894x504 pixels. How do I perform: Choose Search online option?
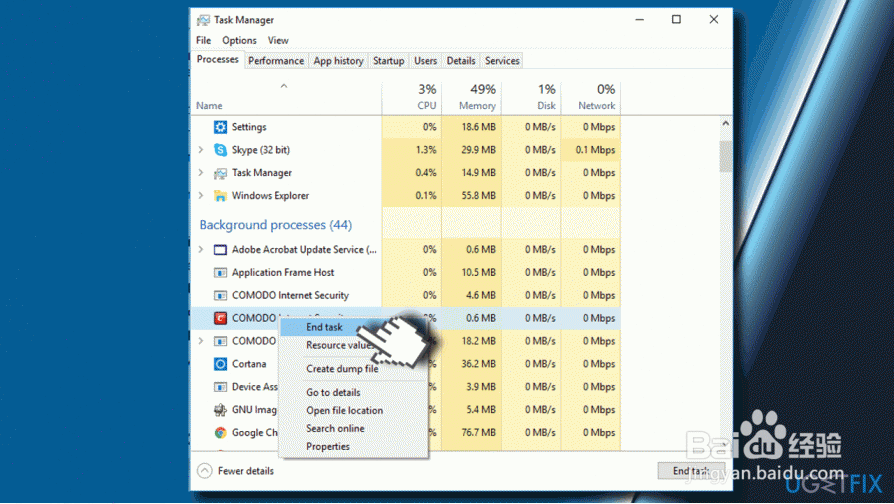point(335,429)
